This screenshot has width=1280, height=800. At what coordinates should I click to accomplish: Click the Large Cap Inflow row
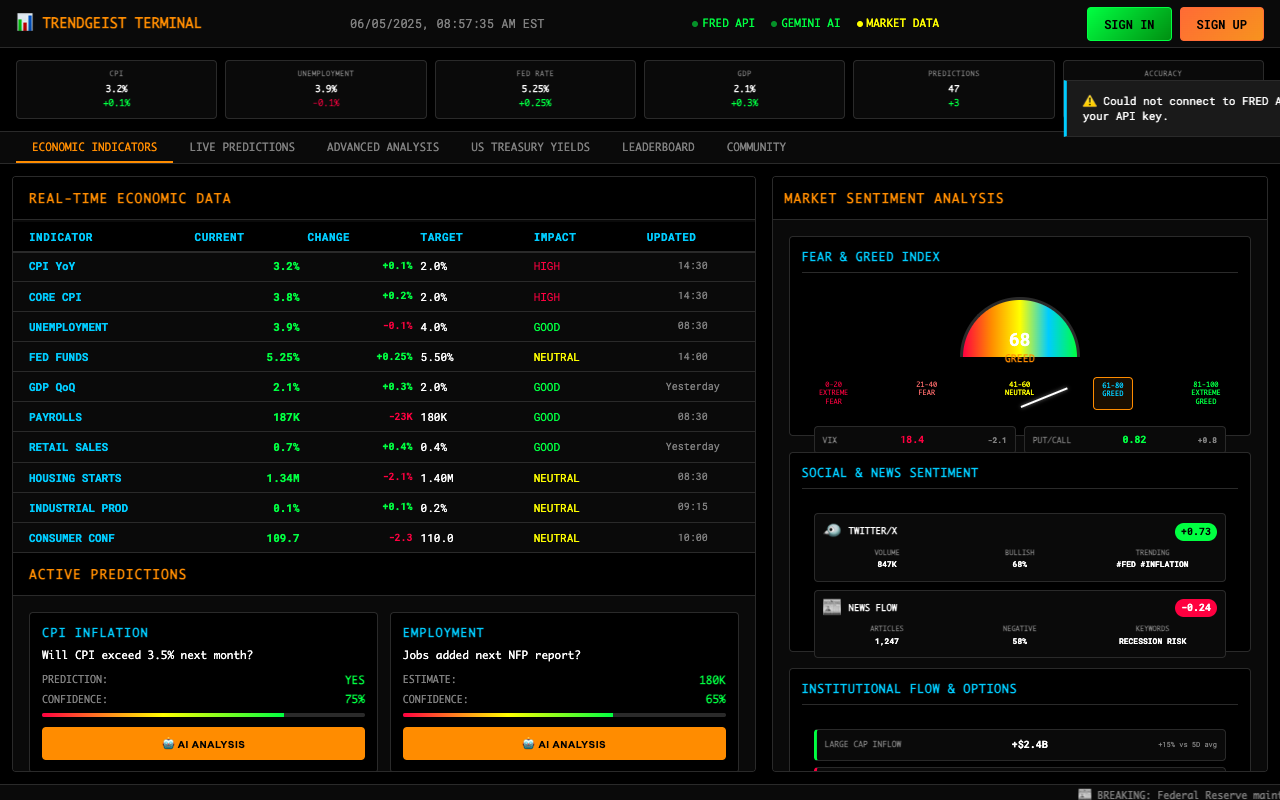pos(1020,745)
